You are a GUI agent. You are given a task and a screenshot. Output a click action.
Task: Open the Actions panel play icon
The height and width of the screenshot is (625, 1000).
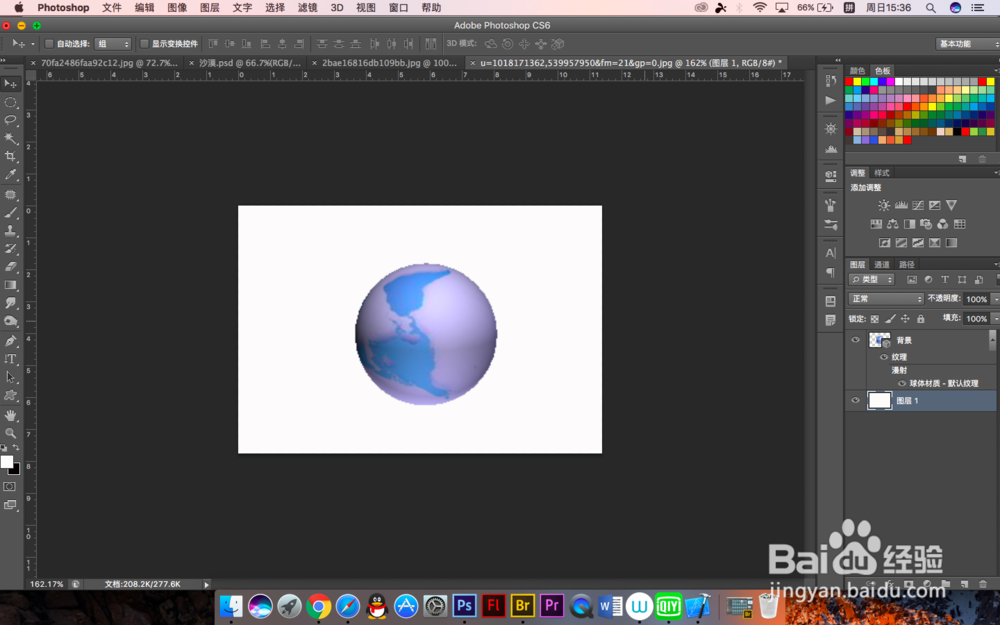pyautogui.click(x=830, y=100)
